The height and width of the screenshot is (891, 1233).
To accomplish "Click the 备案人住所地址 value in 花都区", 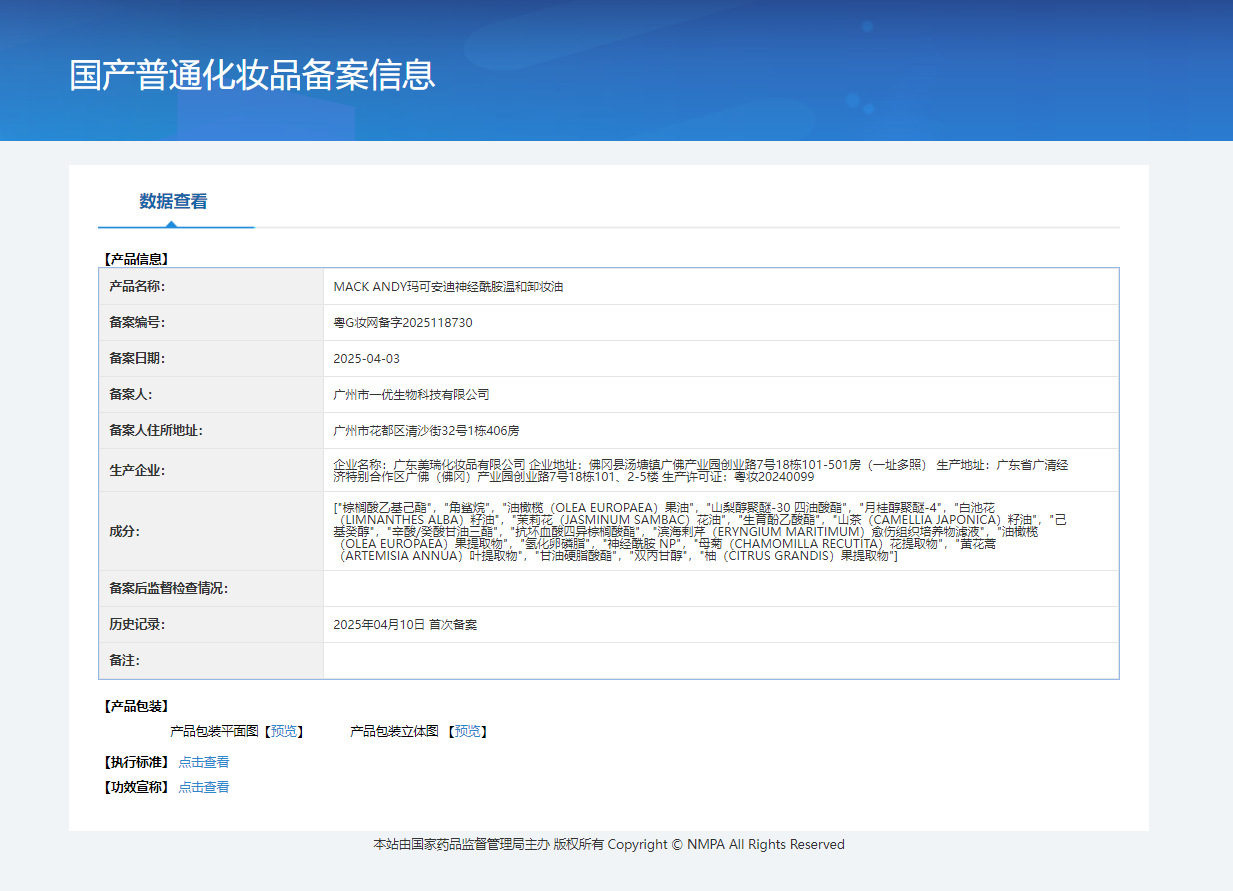I will click(426, 431).
